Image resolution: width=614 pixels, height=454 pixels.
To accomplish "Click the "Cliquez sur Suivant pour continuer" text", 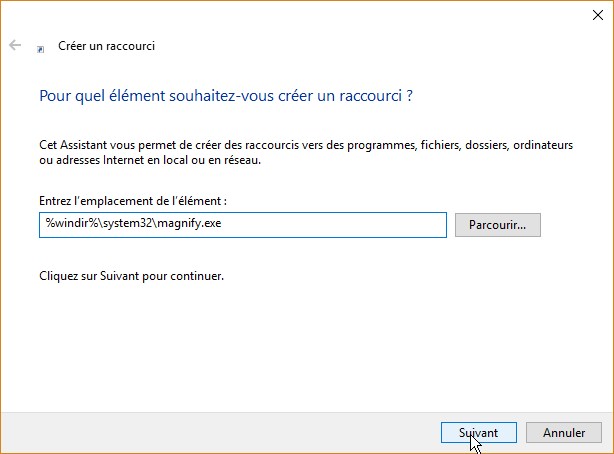I will [131, 274].
